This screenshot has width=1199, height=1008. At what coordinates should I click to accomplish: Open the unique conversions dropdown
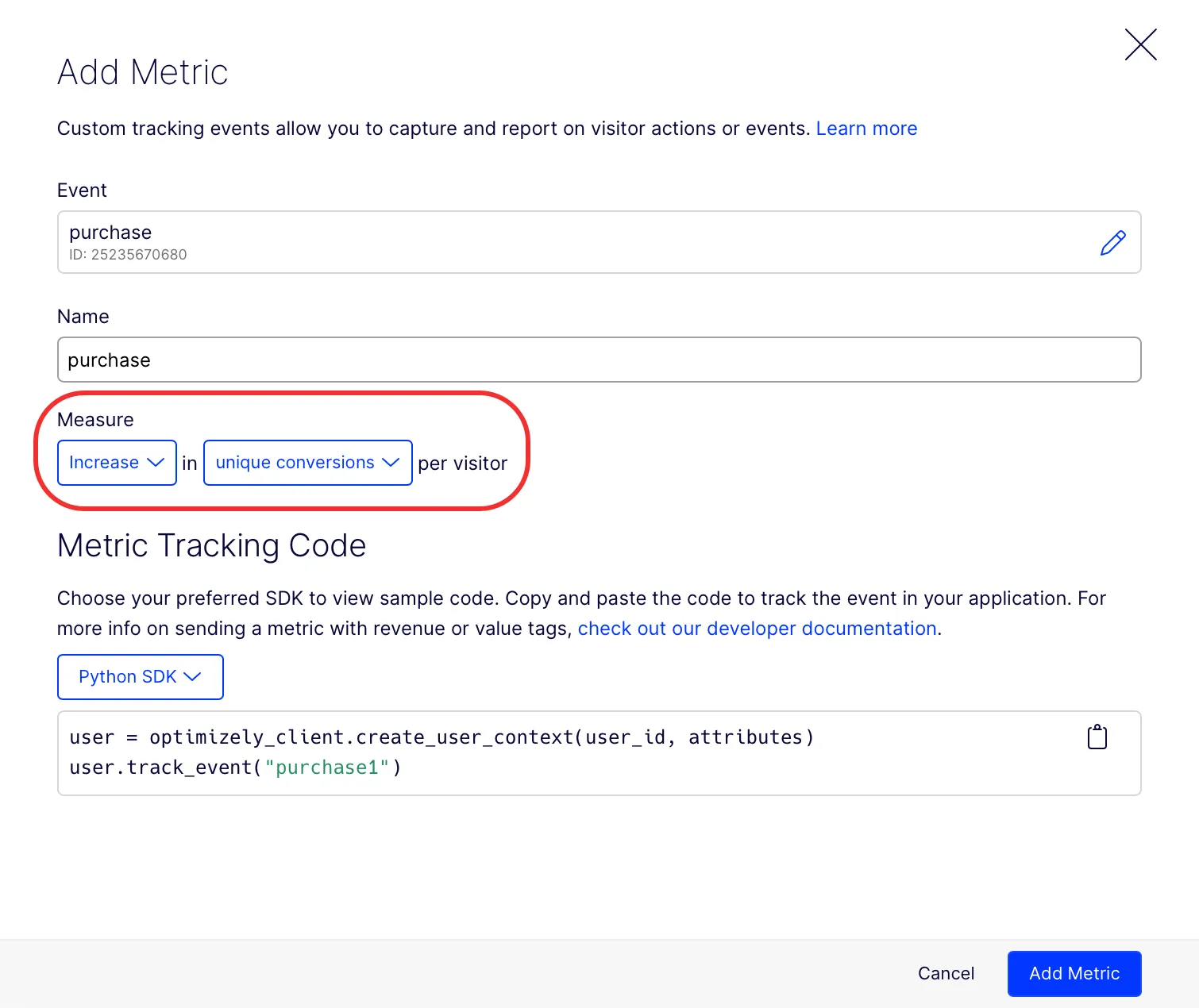[x=308, y=463]
